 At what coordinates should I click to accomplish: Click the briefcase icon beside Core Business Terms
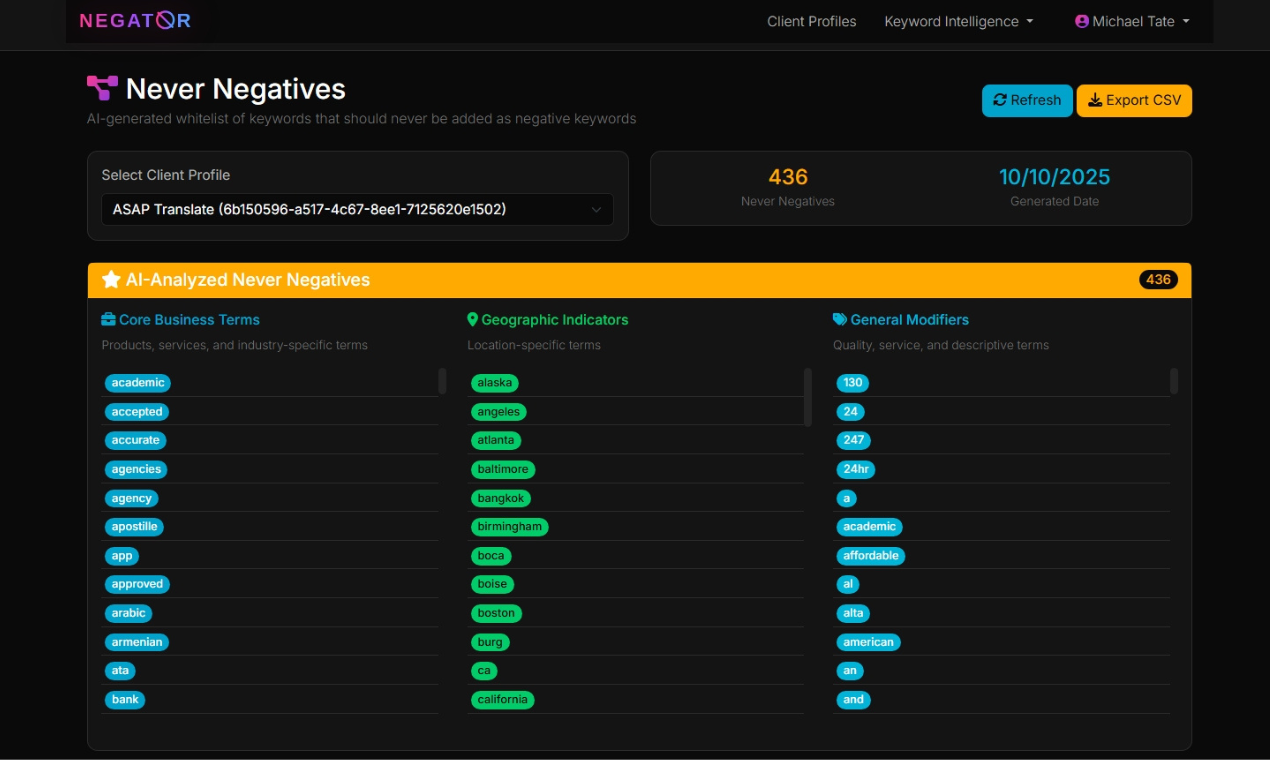click(108, 320)
